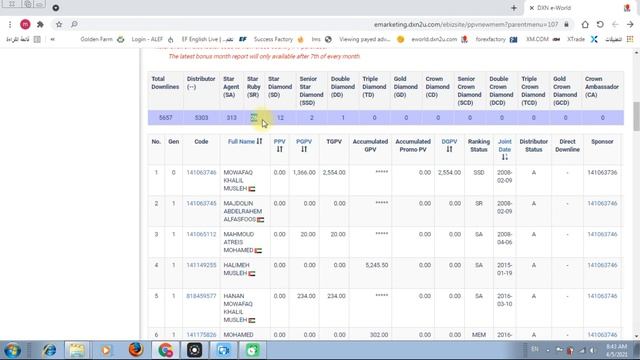This screenshot has height=360, width=640.
Task: Sort table by PGPV column
Action: click(304, 145)
